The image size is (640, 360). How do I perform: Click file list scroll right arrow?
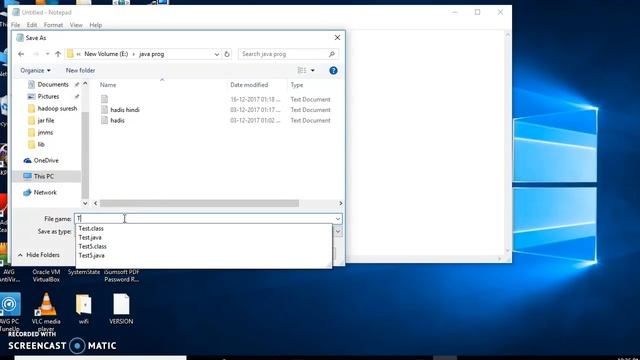340,203
